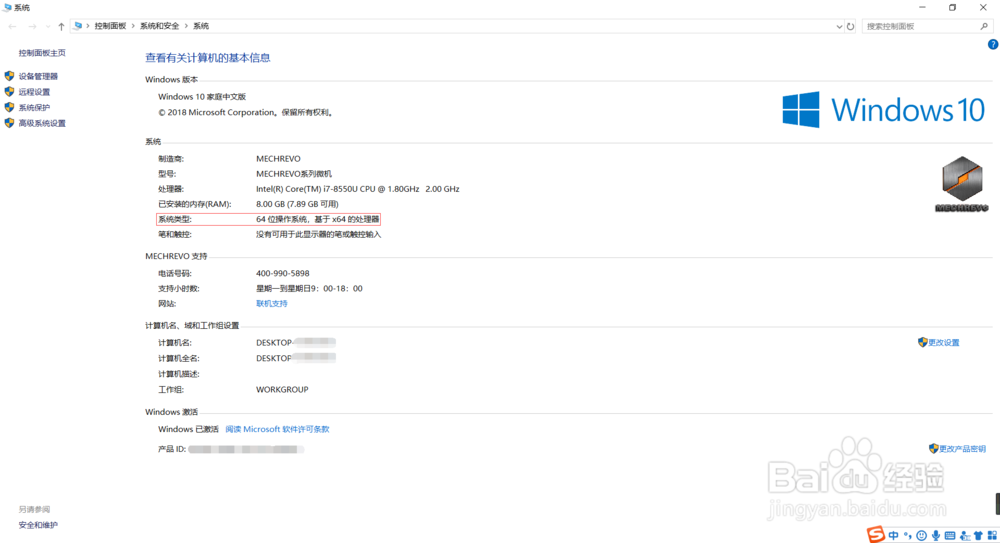Viewport: 1000px width, 543px height.
Task: Click the text 8.00 GB (7.89 GB 可用)
Action: point(297,204)
